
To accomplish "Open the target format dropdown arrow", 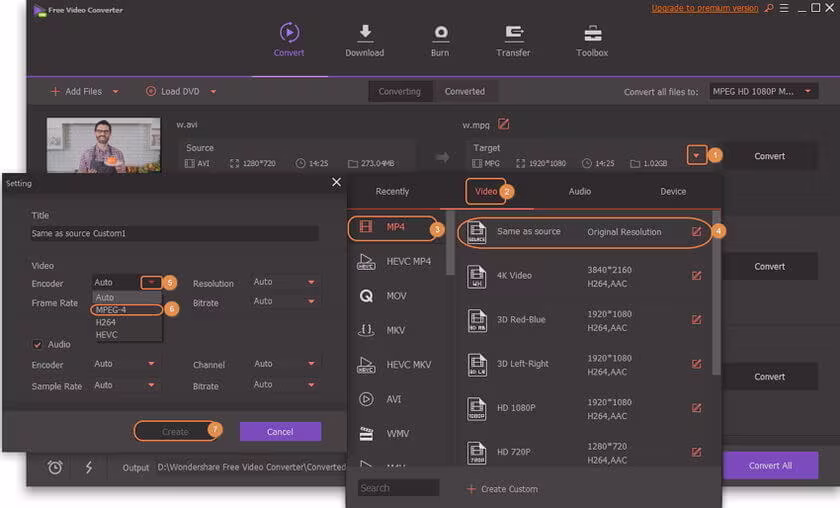I will (696, 155).
